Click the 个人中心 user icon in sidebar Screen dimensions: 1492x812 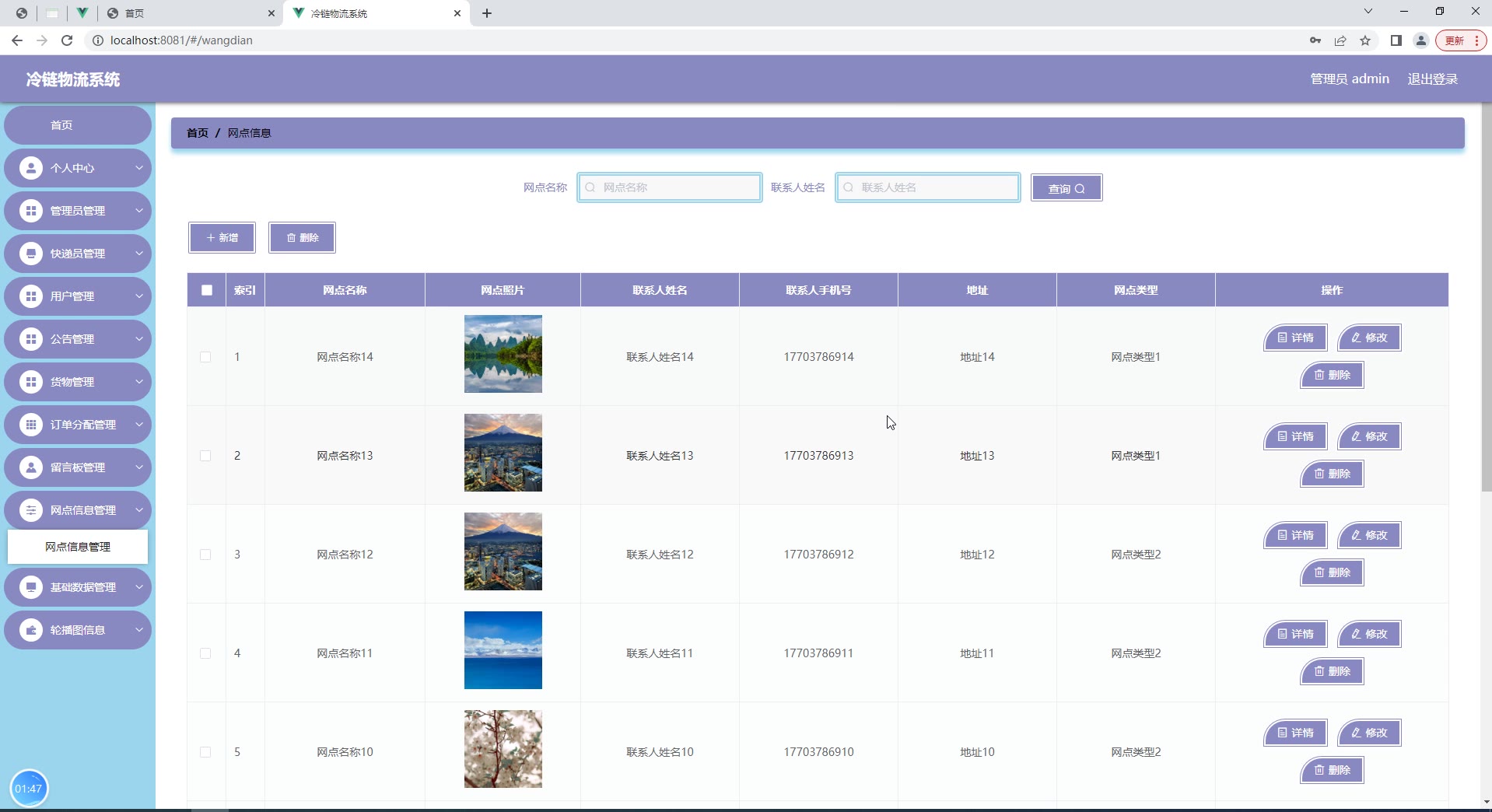(x=31, y=168)
